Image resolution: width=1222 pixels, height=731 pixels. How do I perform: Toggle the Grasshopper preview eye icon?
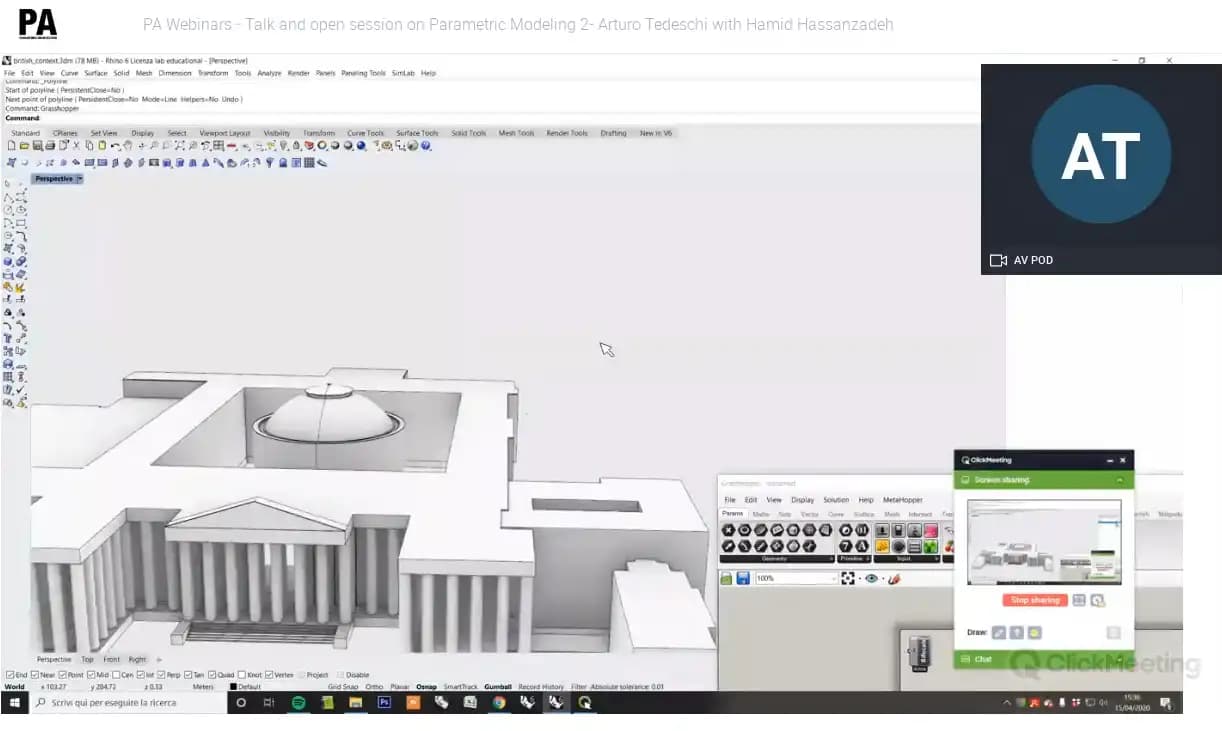(x=871, y=578)
